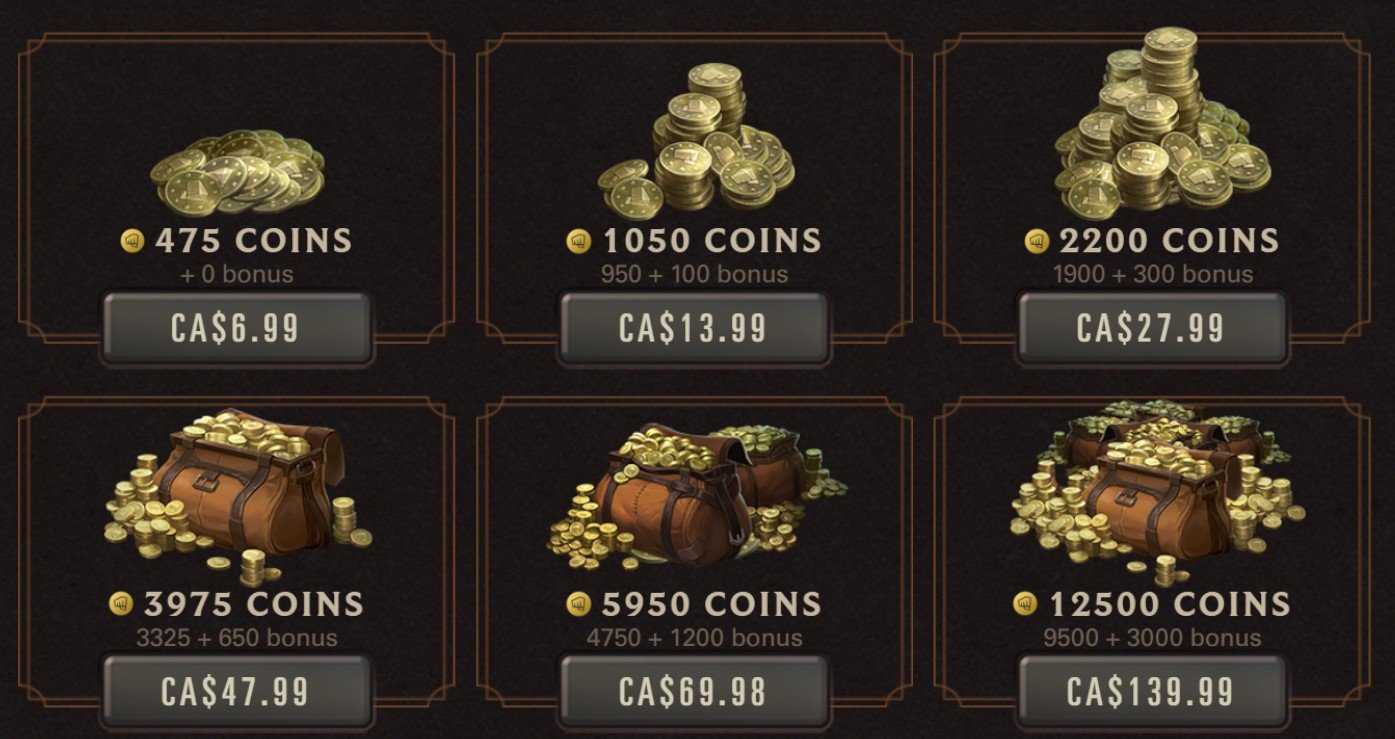Click the 9500 + 3000 bonus text
This screenshot has width=1395, height=739.
(1152, 637)
